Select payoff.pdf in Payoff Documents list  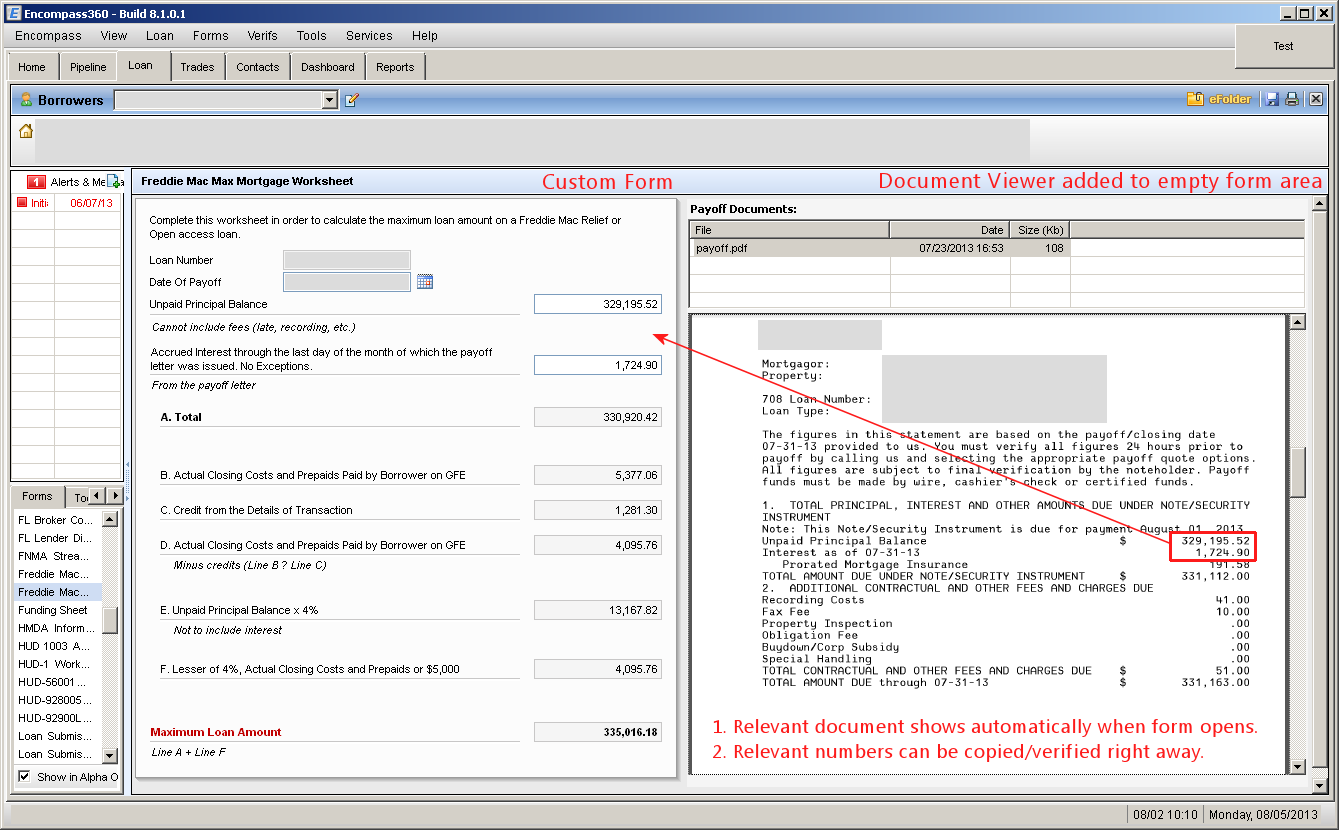click(x=880, y=248)
